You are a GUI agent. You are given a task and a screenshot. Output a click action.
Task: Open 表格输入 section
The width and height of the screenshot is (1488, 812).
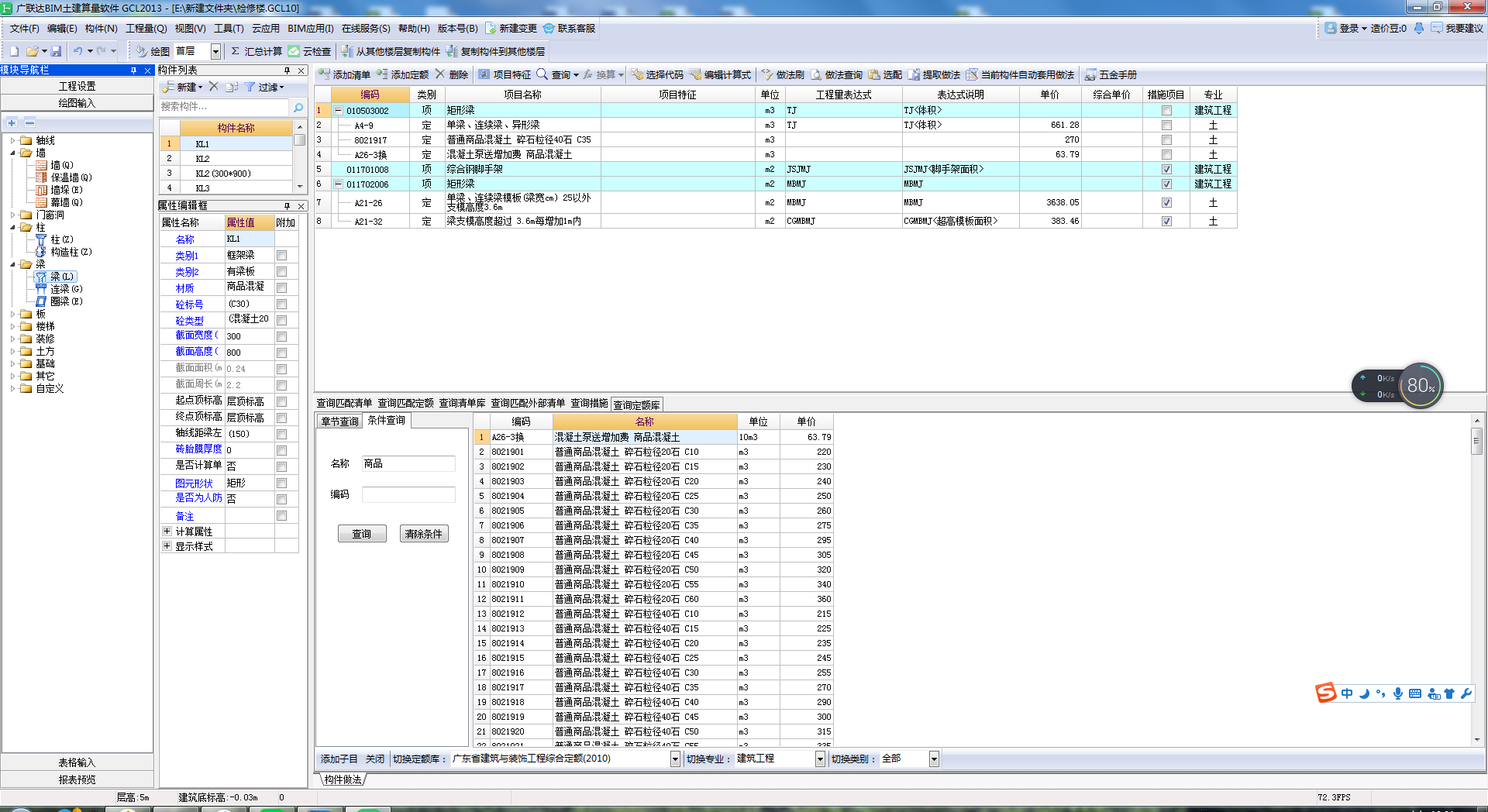point(77,763)
